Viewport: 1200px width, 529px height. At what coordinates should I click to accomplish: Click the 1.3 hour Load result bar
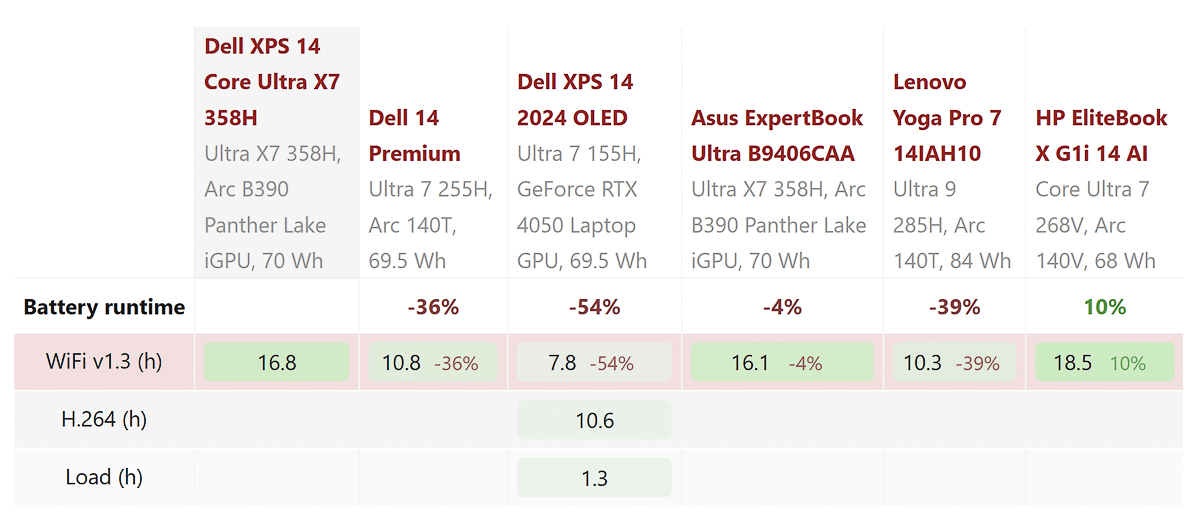tap(594, 478)
